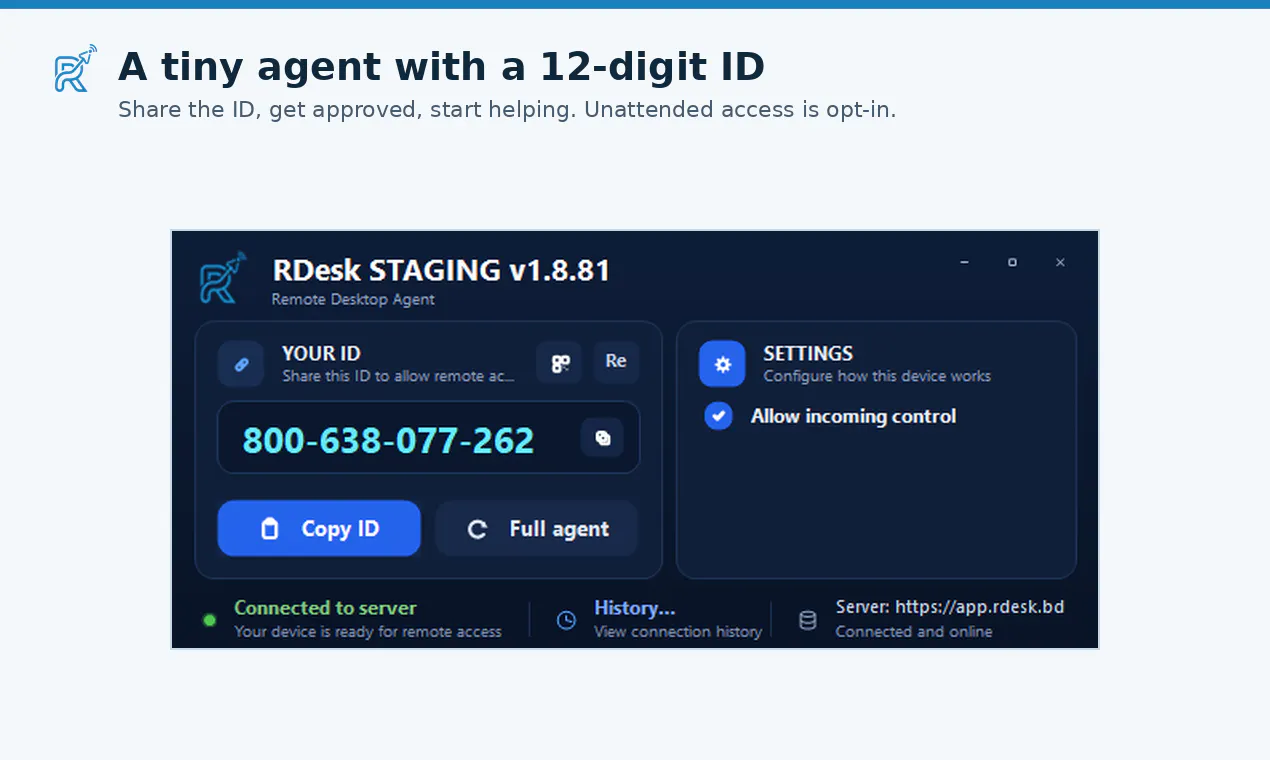Click 'View connection history' text

[678, 631]
